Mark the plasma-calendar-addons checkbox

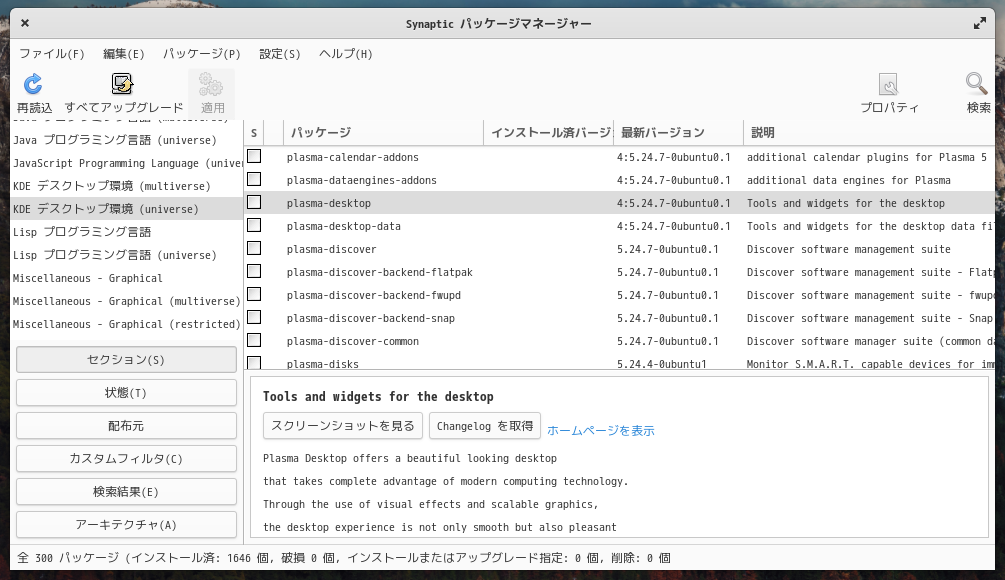254,156
